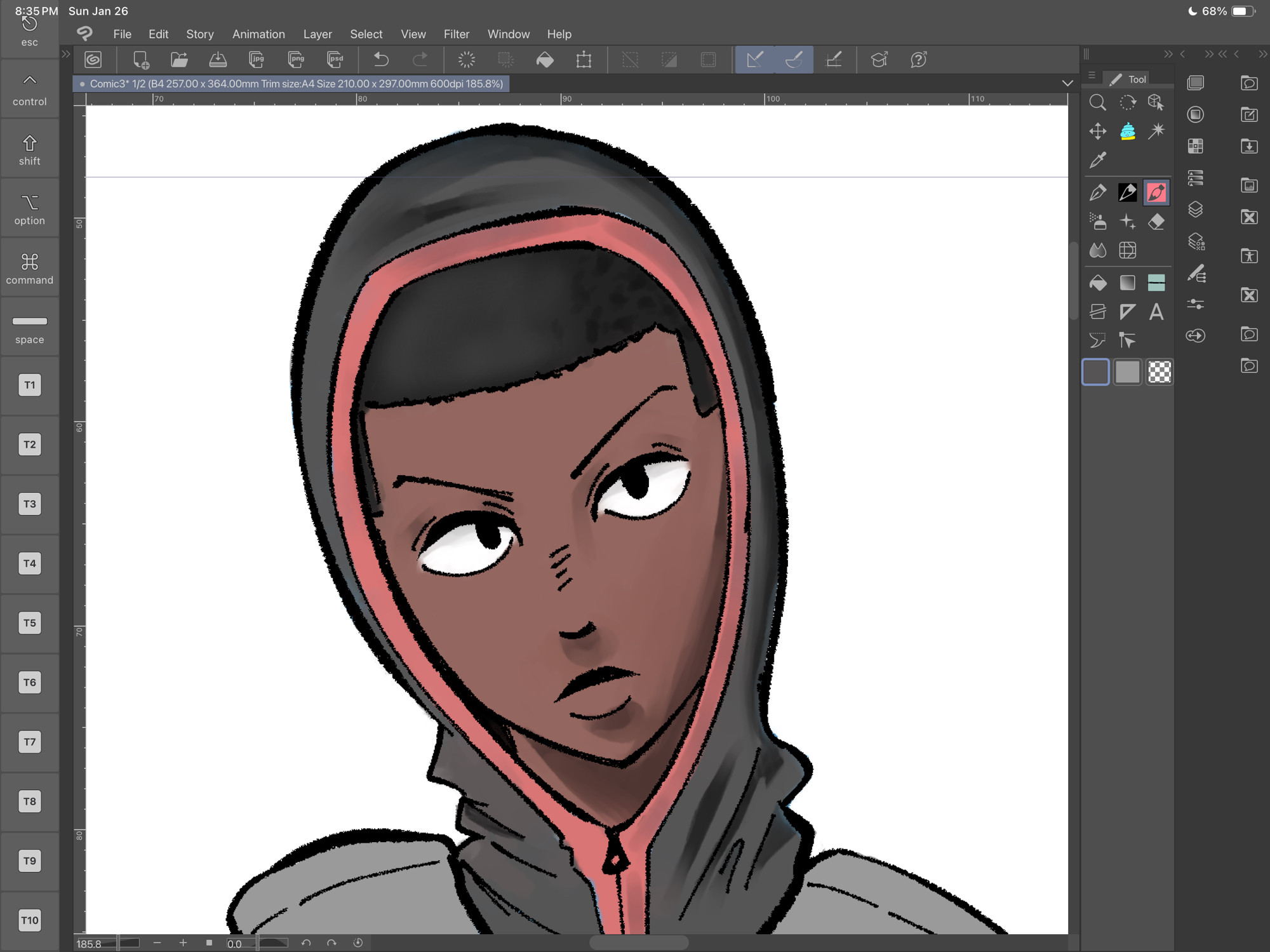Select the Pencil tool with black background

(1127, 192)
